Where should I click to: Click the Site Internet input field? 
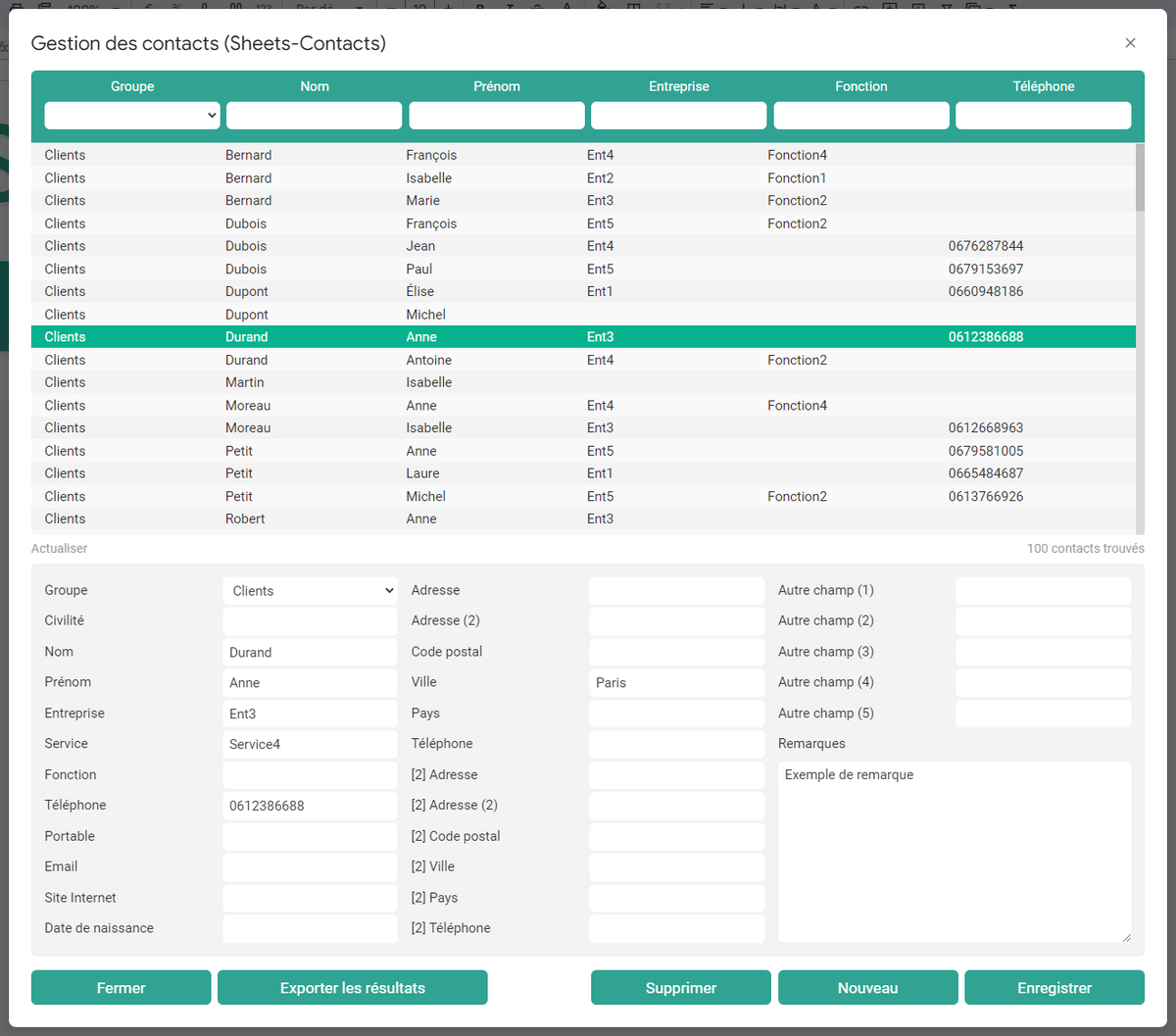pyautogui.click(x=311, y=898)
